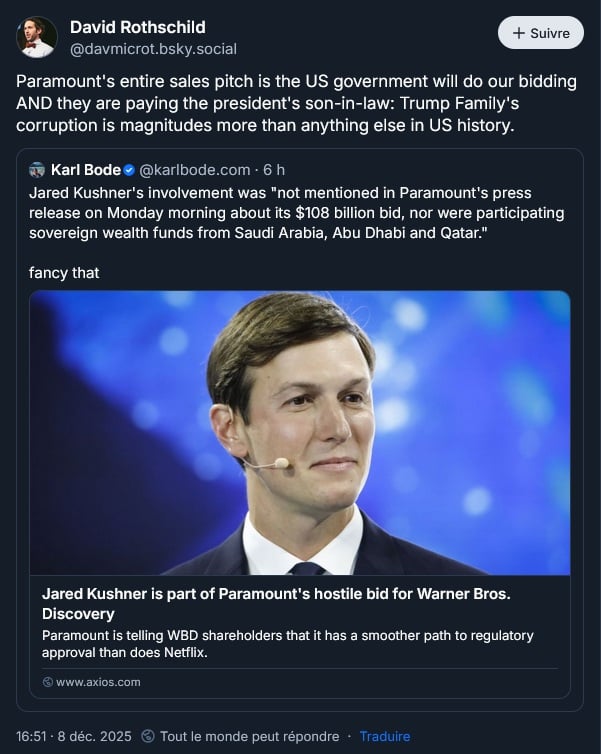Click the Jared Kushner Paramount bid headline
Viewport: 601px width, 754px height.
276,603
